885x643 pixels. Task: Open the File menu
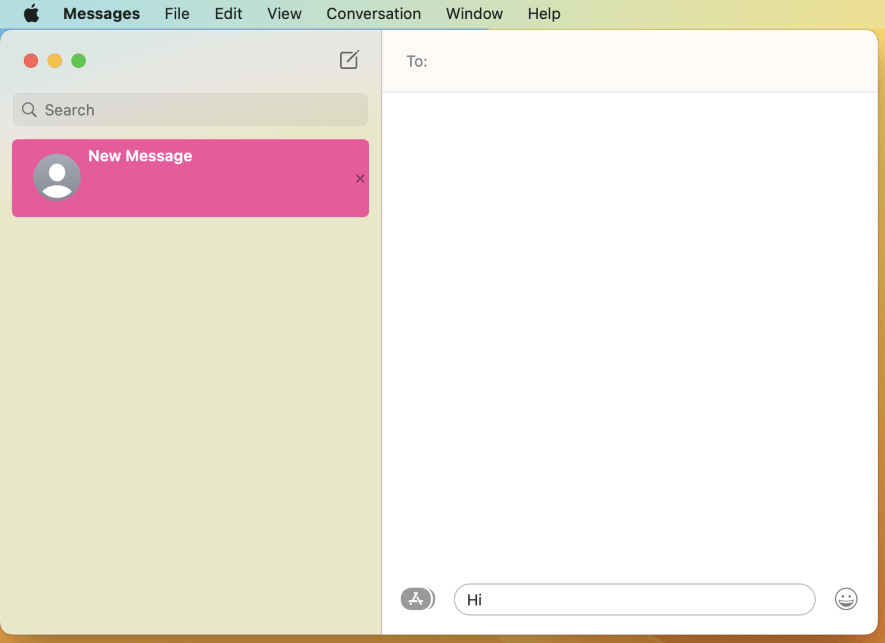click(177, 14)
